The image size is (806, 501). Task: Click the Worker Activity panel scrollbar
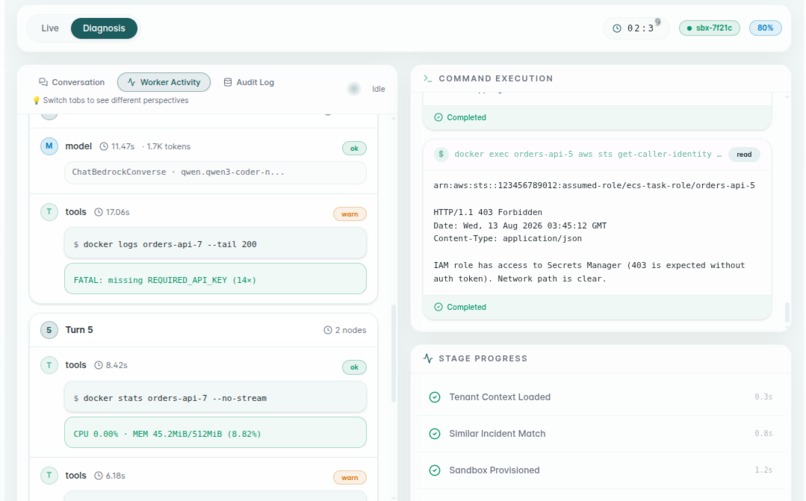(394, 354)
